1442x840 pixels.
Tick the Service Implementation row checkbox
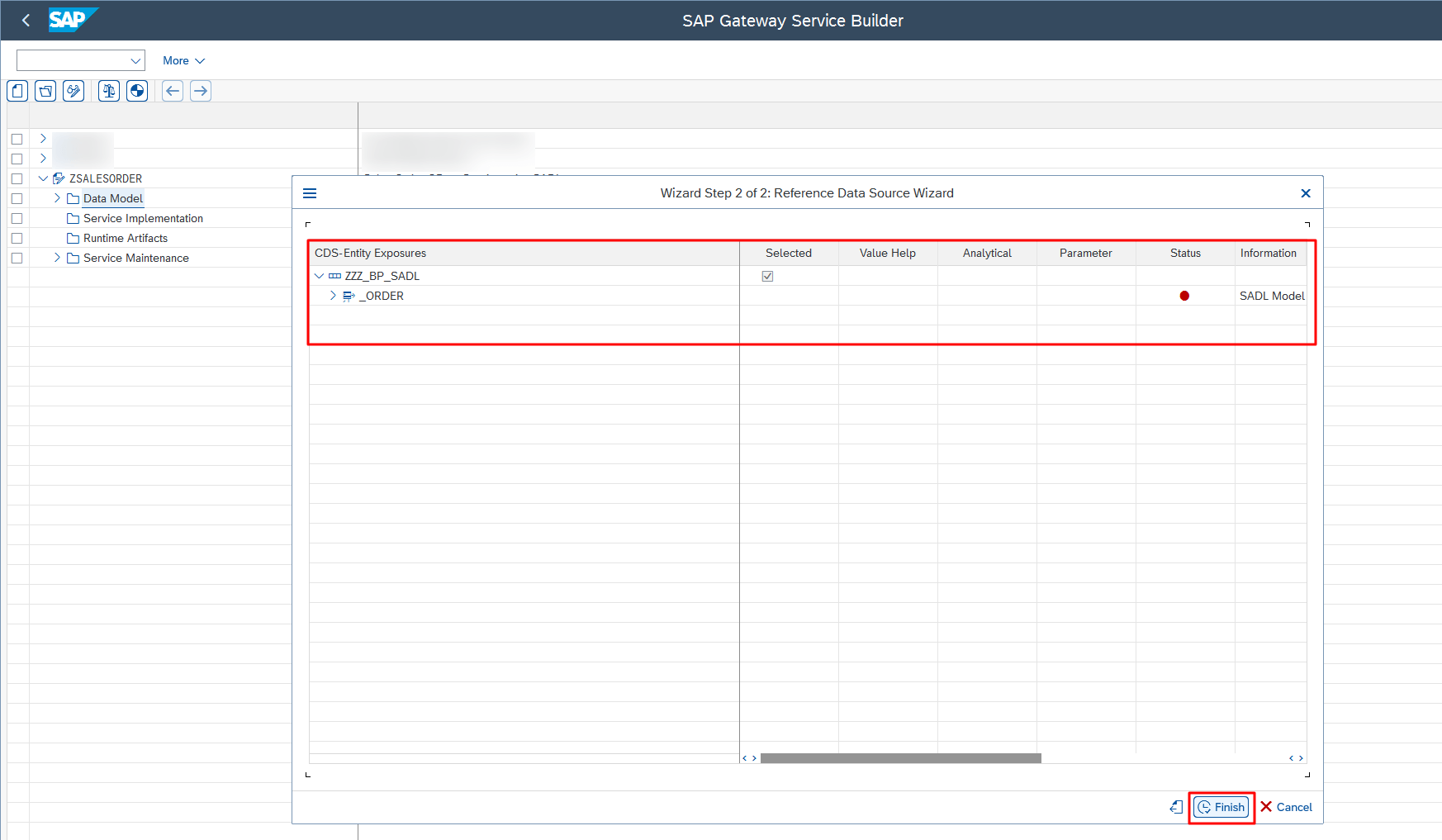[x=17, y=218]
